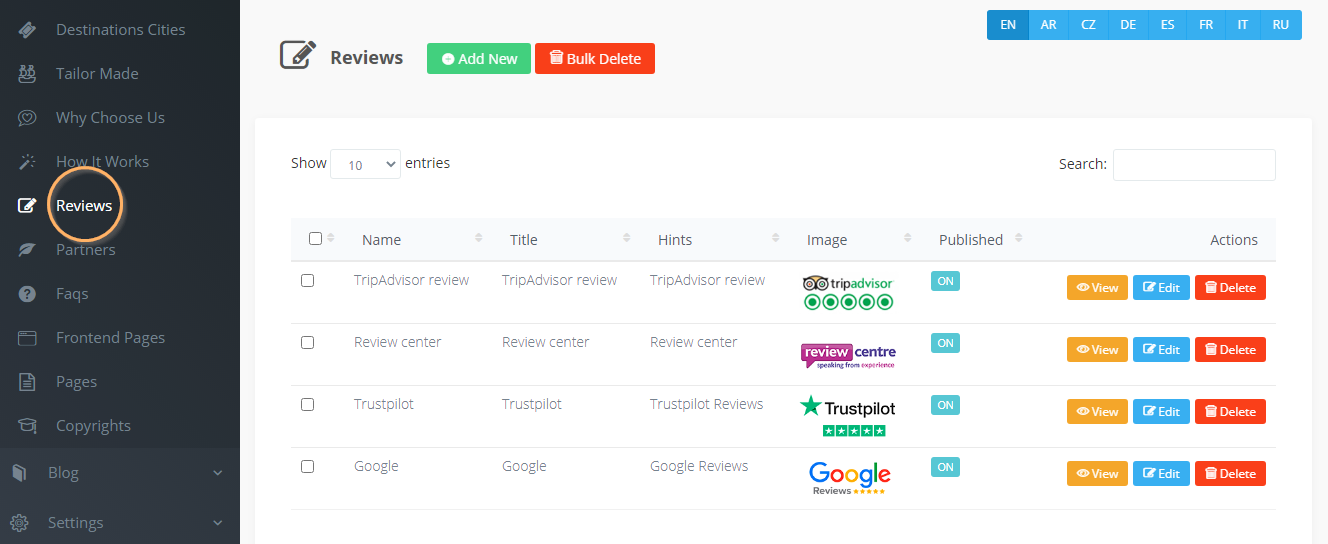1328x544 pixels.
Task: Click the Tailor Made sidebar icon
Action: pos(27,74)
